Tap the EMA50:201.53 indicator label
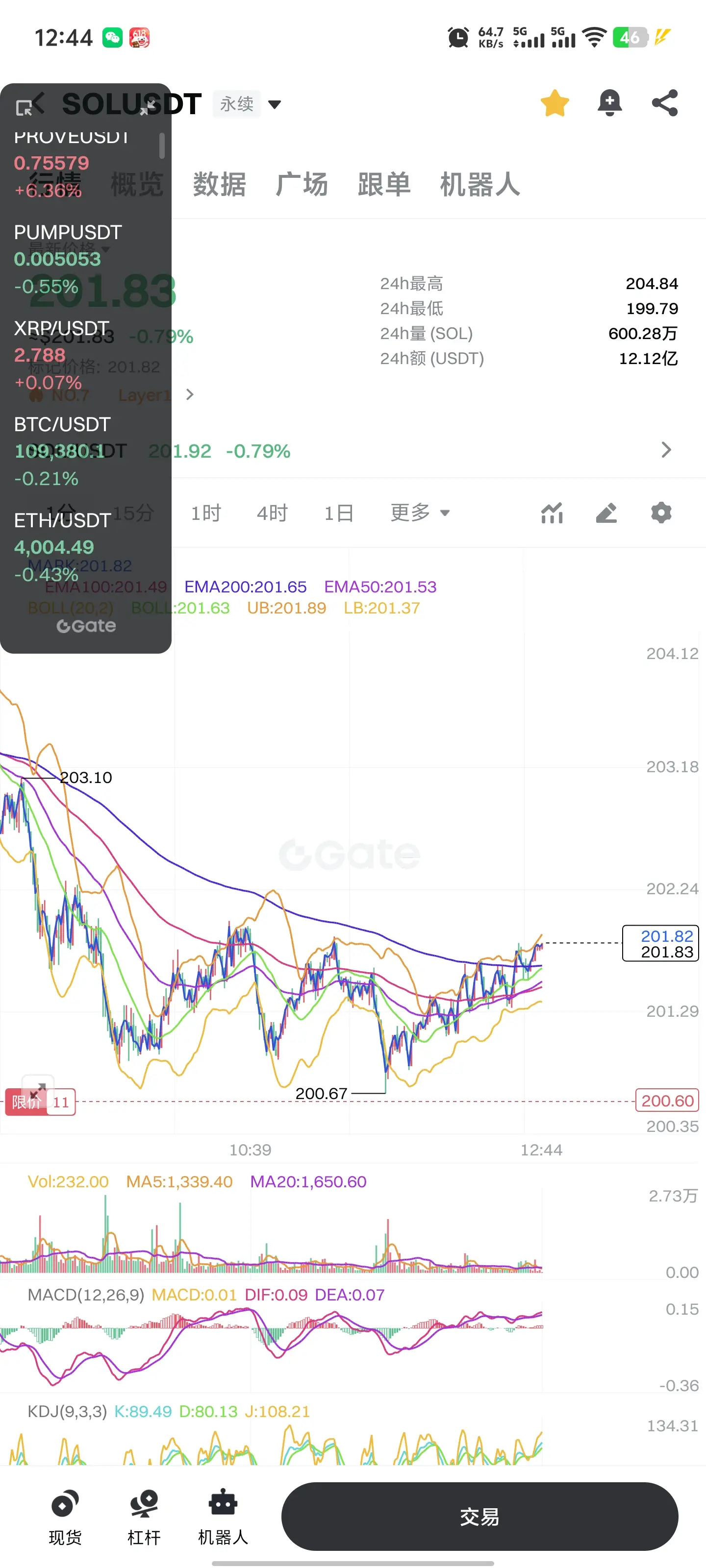The height and width of the screenshot is (1568, 706). [380, 587]
